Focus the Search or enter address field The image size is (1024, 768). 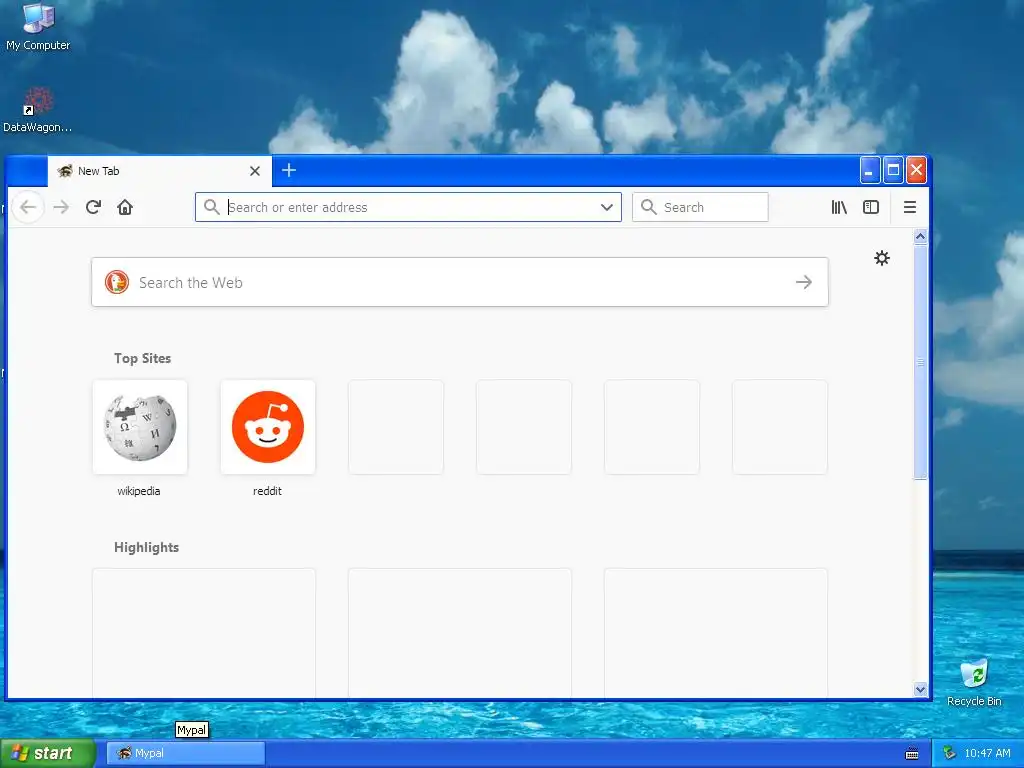[408, 207]
